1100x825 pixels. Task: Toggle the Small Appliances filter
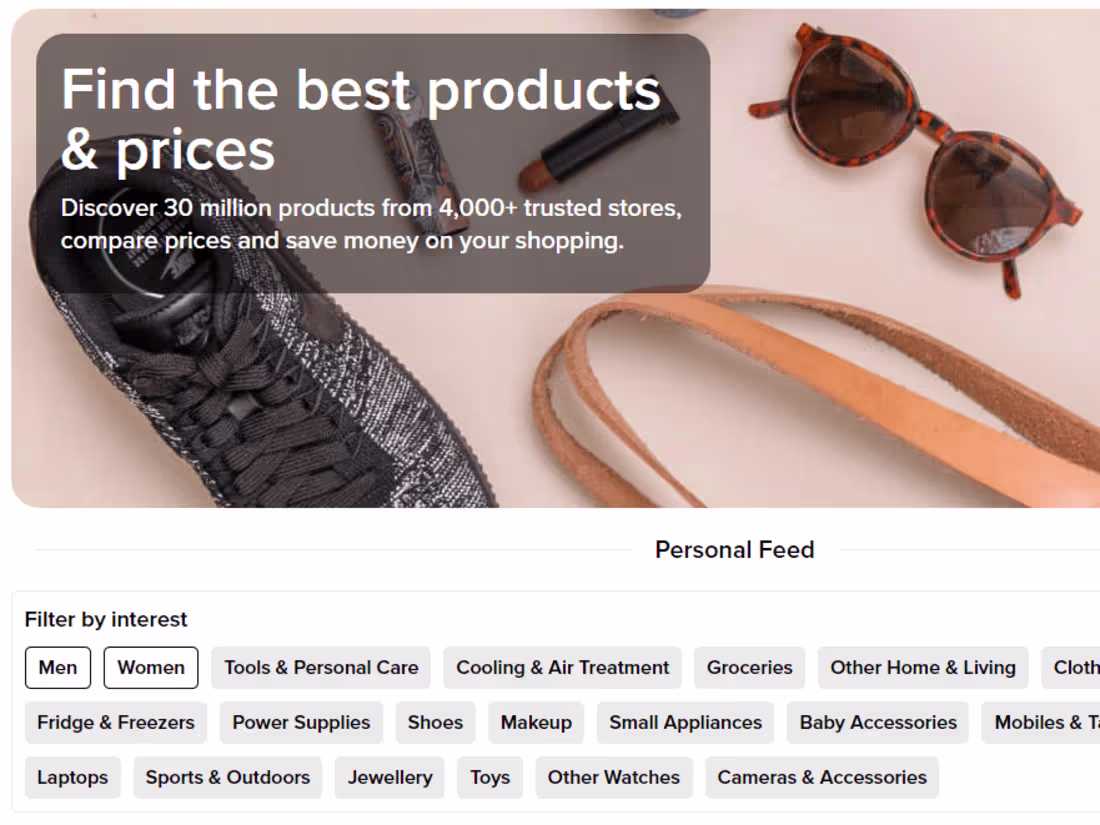pyautogui.click(x=685, y=722)
